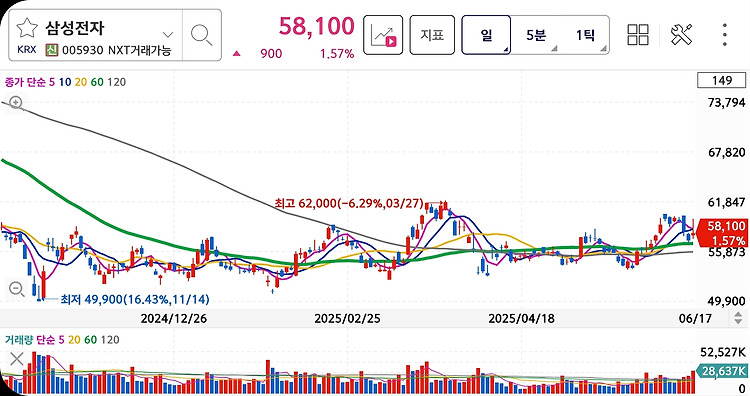Add 삼성전자 to favorites with star icon
The width and height of the screenshot is (750, 396).
(27, 28)
